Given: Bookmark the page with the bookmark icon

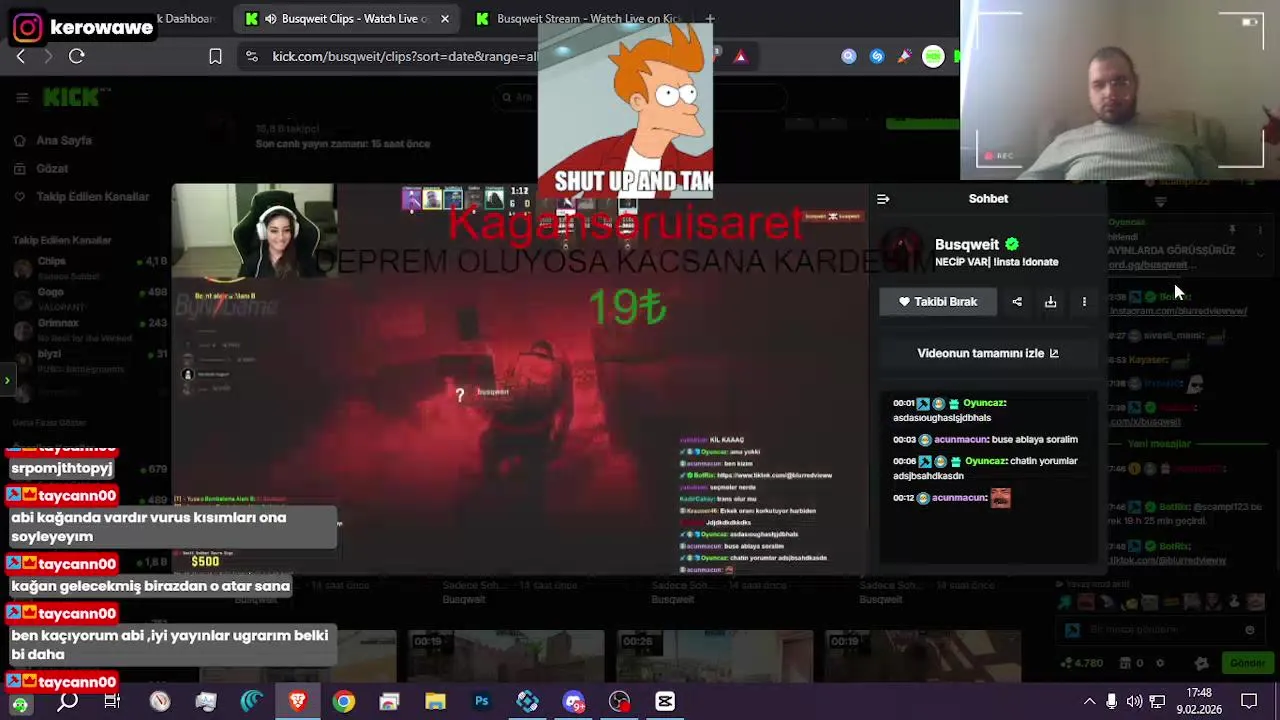Looking at the screenshot, I should pos(215,57).
